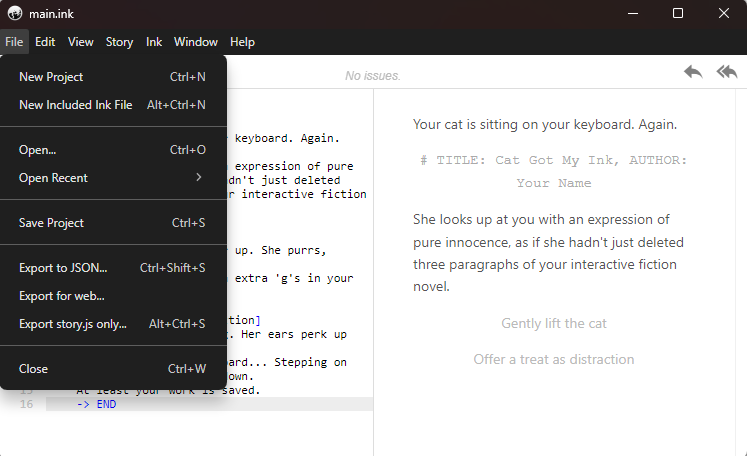Click the No issues. status text

click(373, 76)
